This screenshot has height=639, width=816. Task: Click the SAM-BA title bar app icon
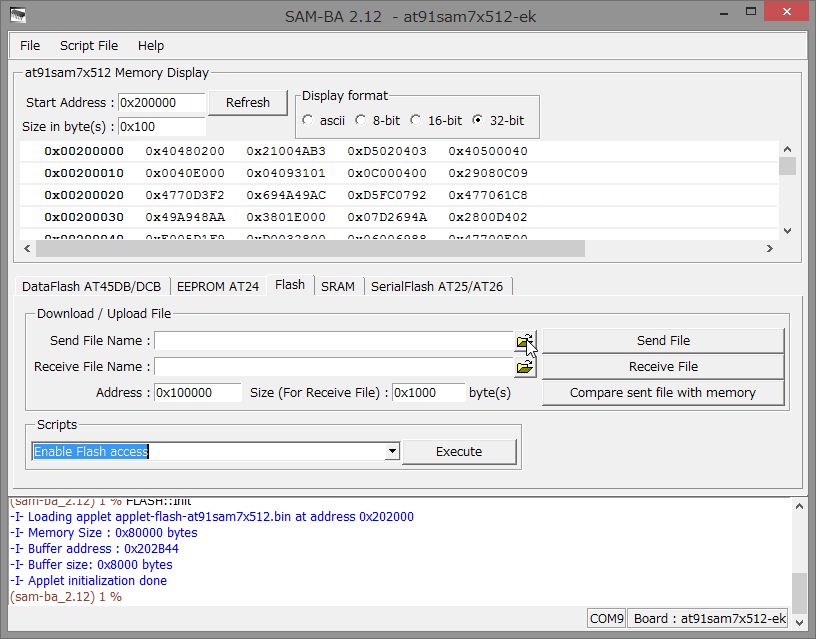point(18,16)
